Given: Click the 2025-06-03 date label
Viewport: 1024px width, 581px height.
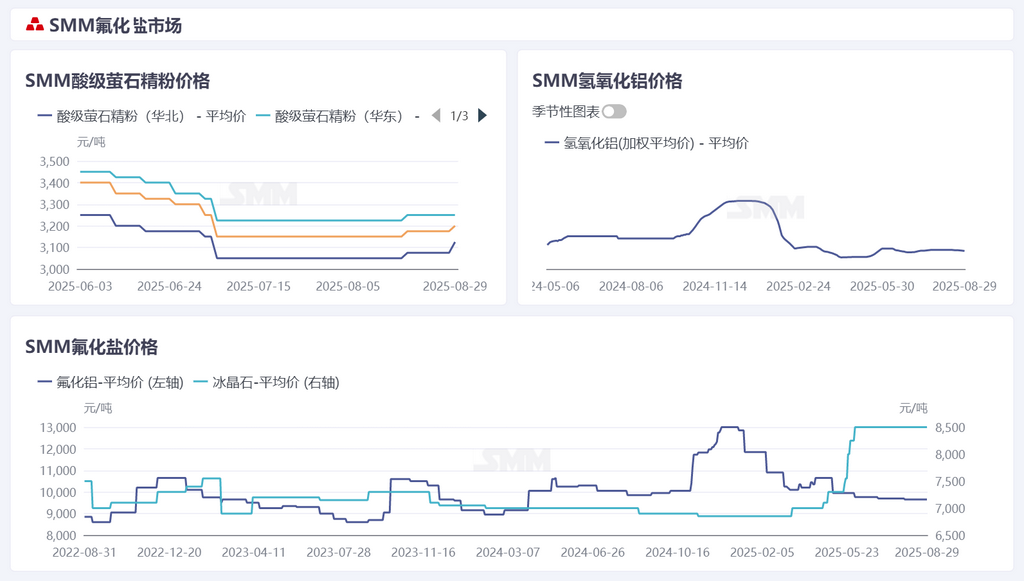Looking at the screenshot, I should [x=80, y=286].
